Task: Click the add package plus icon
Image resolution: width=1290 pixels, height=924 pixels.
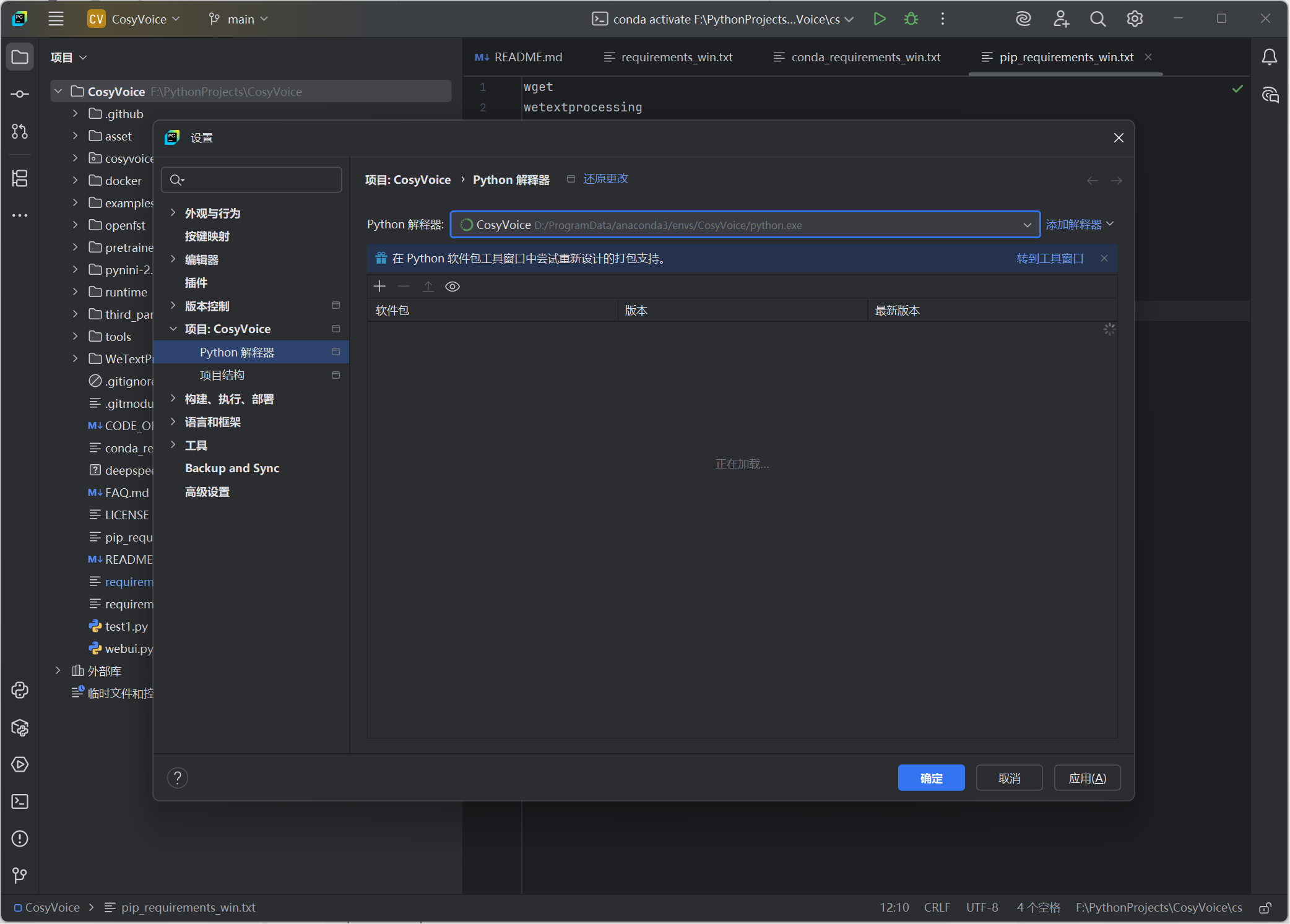Action: (x=379, y=286)
